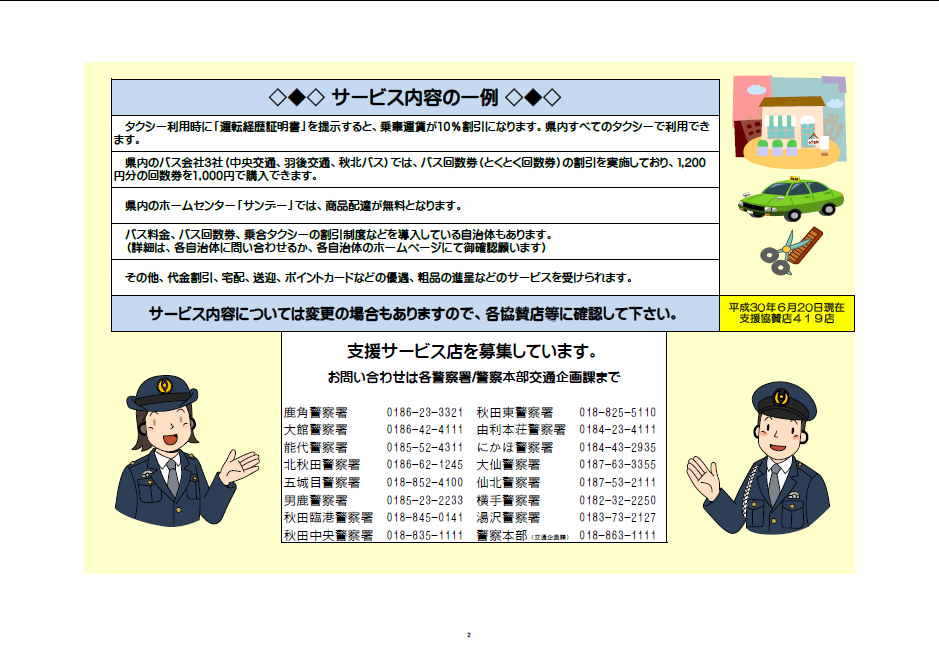This screenshot has height=664, width=939.
Task: Click the 横手警察署 entry in the list
Action: (x=508, y=500)
